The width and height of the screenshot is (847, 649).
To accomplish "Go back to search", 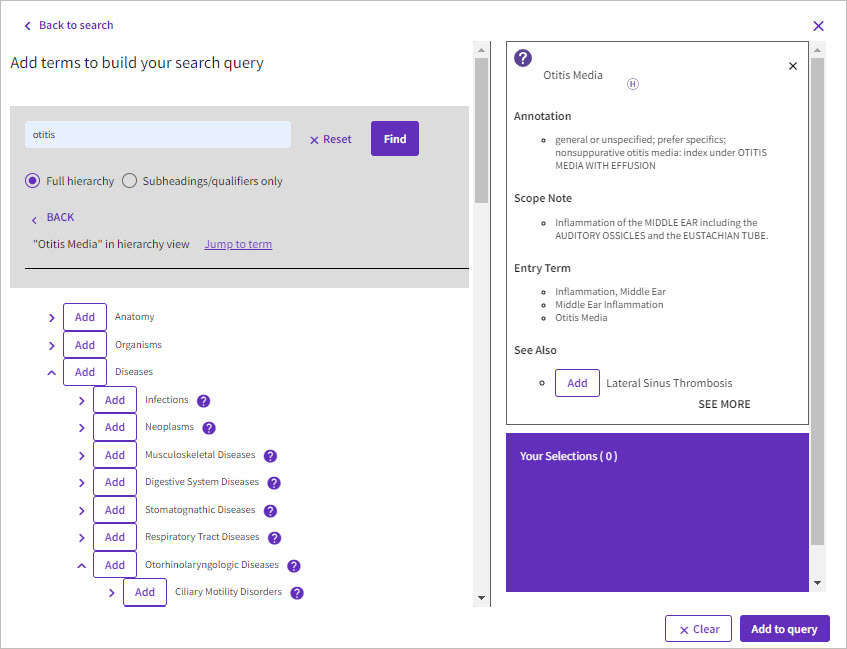I will tap(68, 25).
